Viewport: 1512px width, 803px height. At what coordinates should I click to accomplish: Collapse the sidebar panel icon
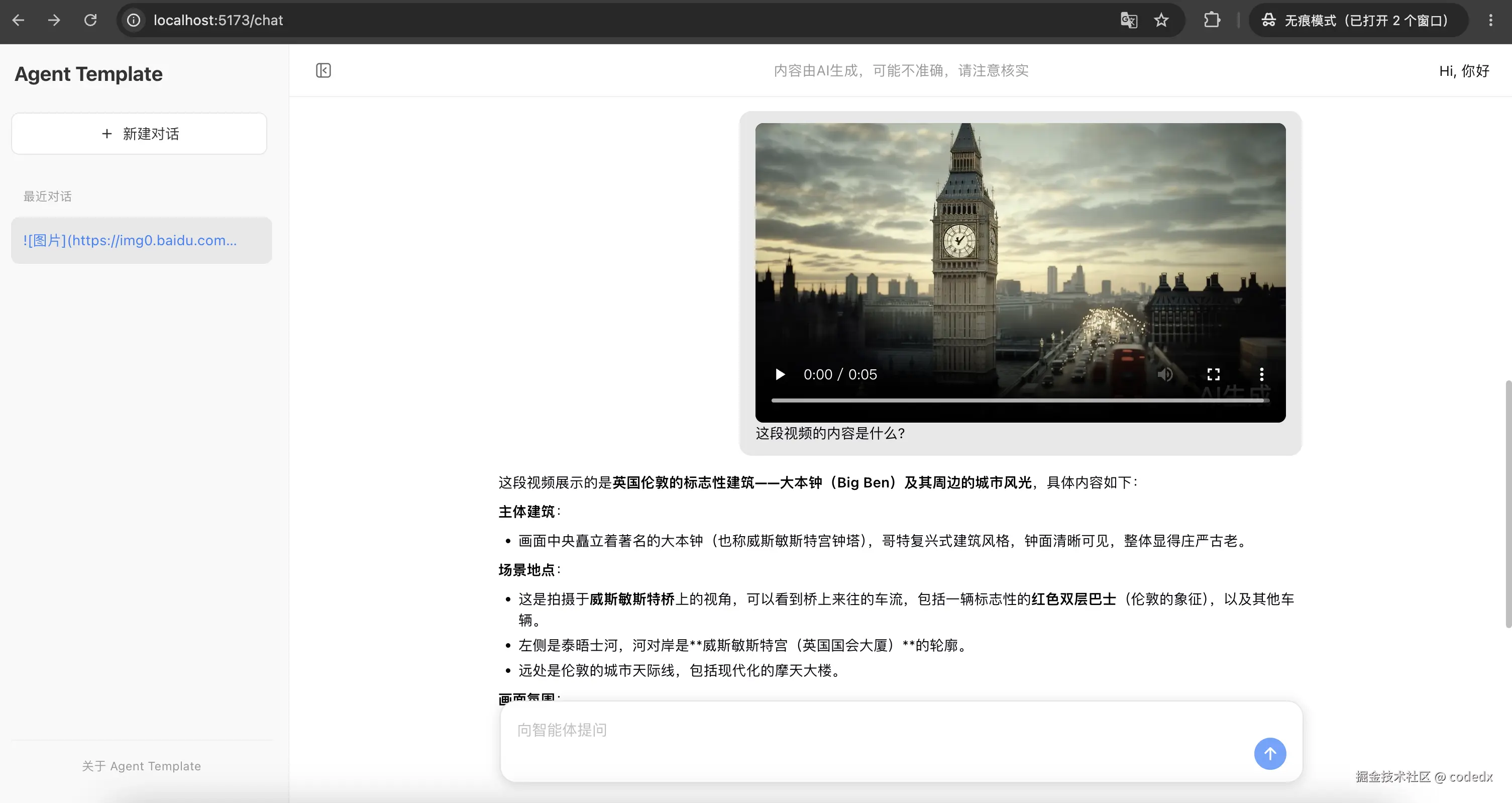pos(323,70)
